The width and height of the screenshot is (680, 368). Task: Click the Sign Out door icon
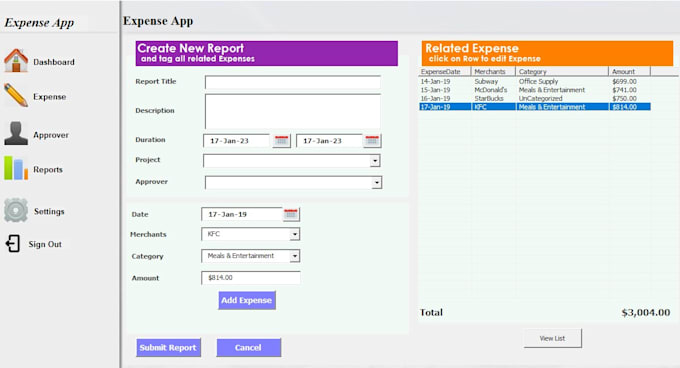click(x=13, y=244)
